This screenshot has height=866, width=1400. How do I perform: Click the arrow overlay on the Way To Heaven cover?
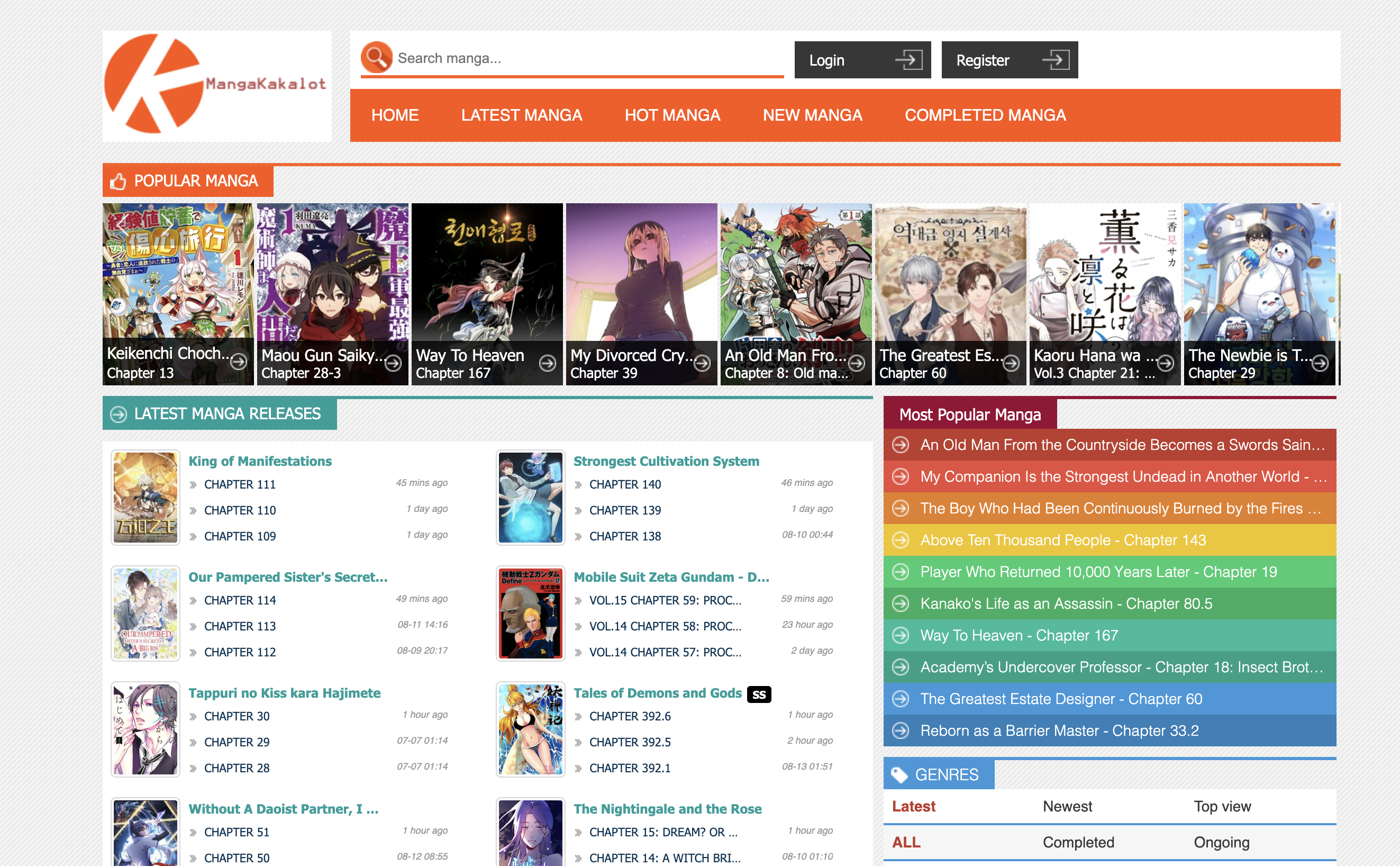point(548,363)
